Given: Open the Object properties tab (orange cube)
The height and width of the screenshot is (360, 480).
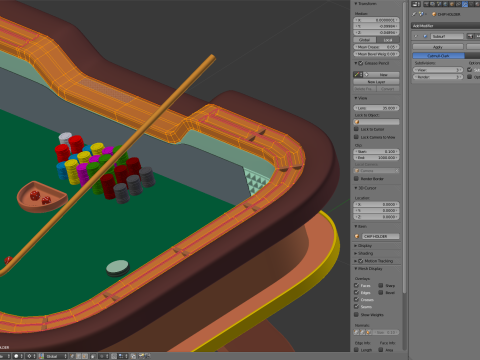Looking at the screenshot, I should 452,4.
